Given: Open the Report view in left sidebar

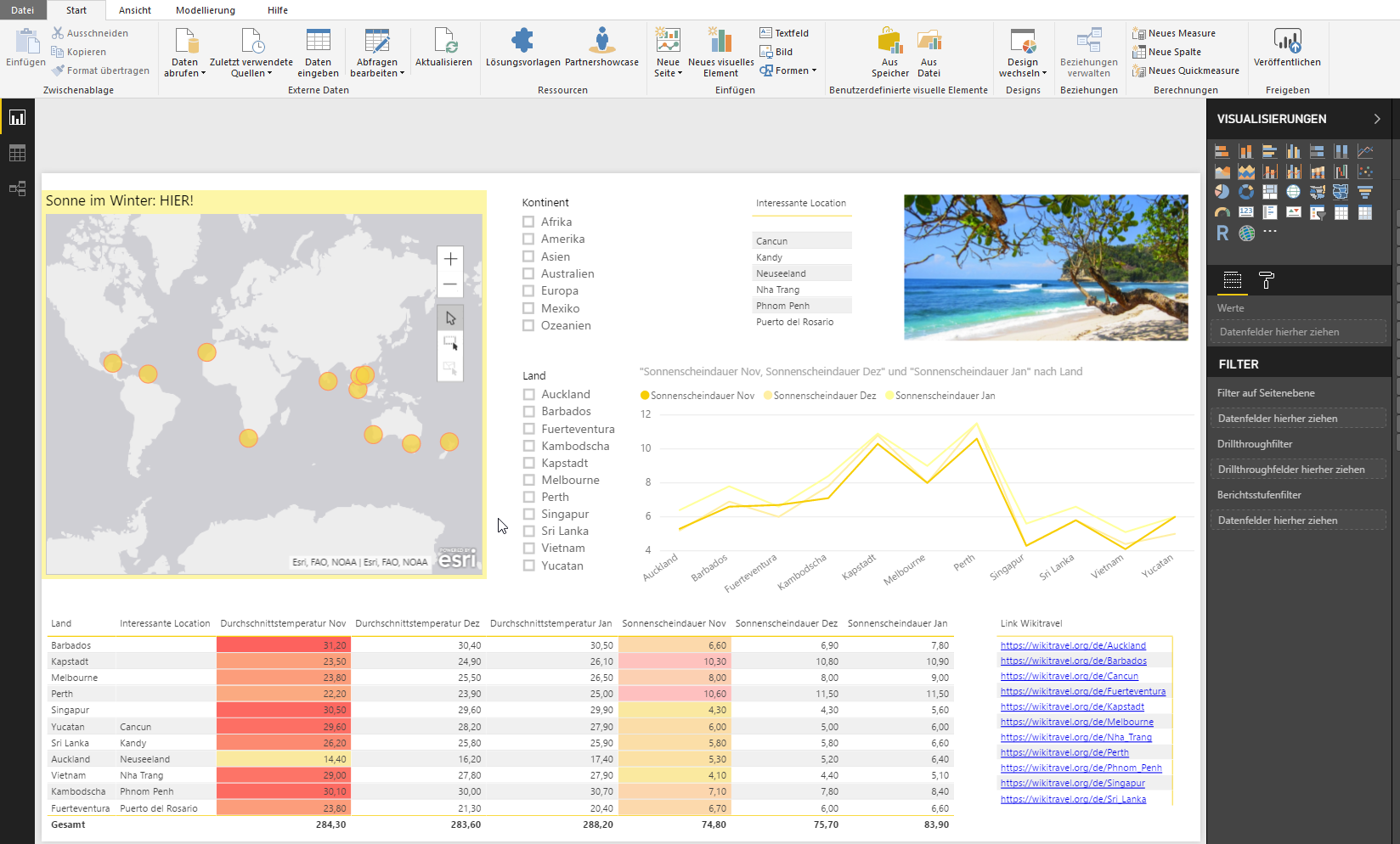Looking at the screenshot, I should click(17, 117).
